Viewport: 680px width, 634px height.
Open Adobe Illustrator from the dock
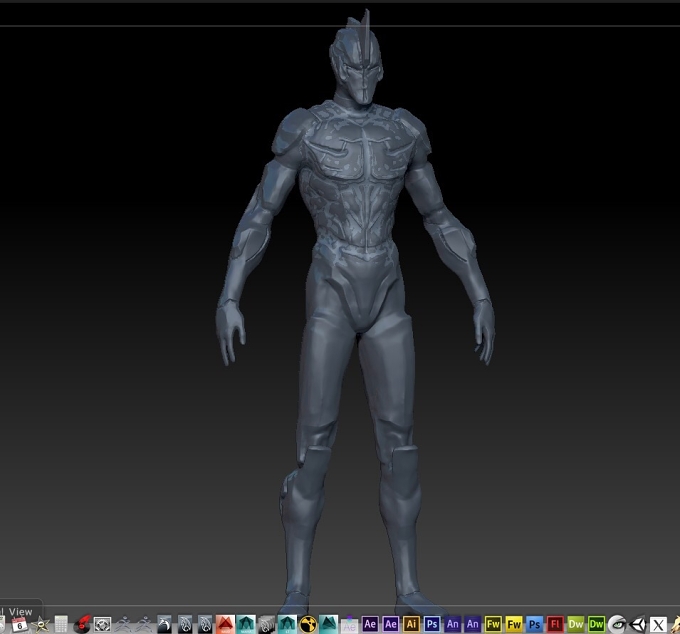click(411, 624)
